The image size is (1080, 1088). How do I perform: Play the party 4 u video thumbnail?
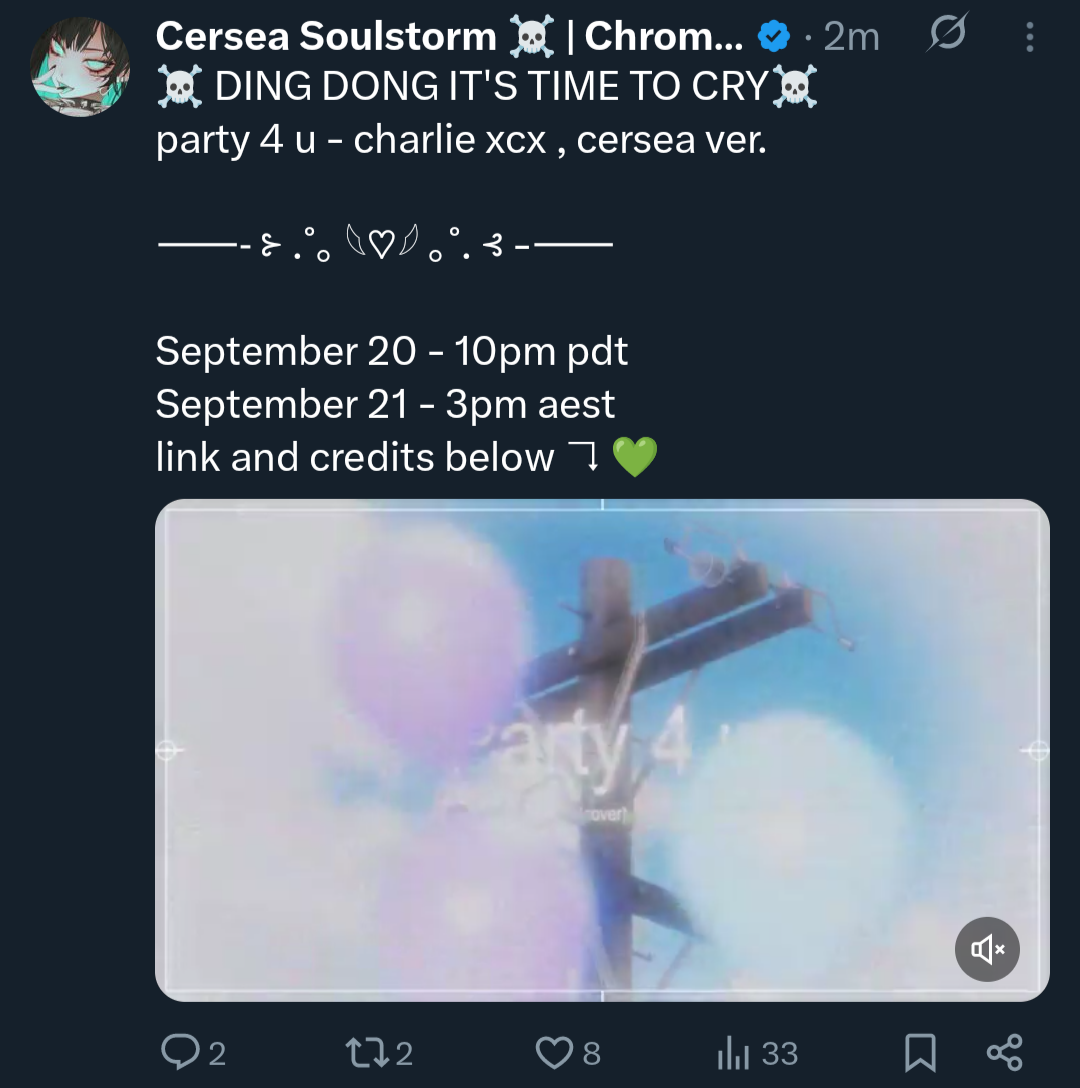click(602, 750)
